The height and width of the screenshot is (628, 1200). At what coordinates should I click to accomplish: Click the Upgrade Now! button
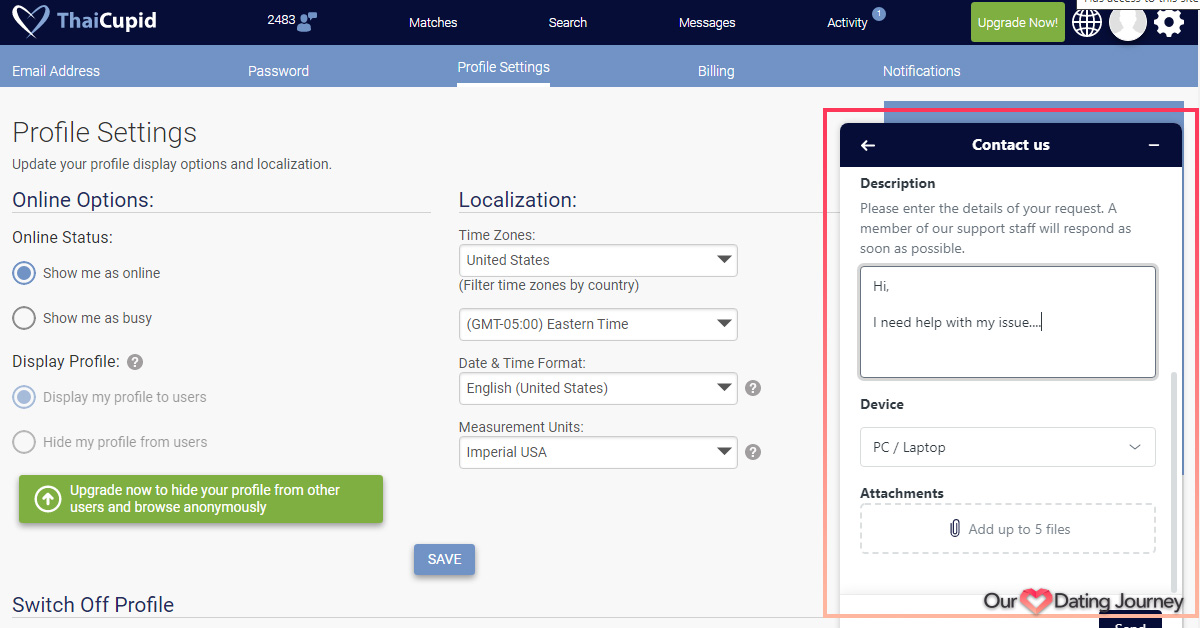pyautogui.click(x=1018, y=22)
